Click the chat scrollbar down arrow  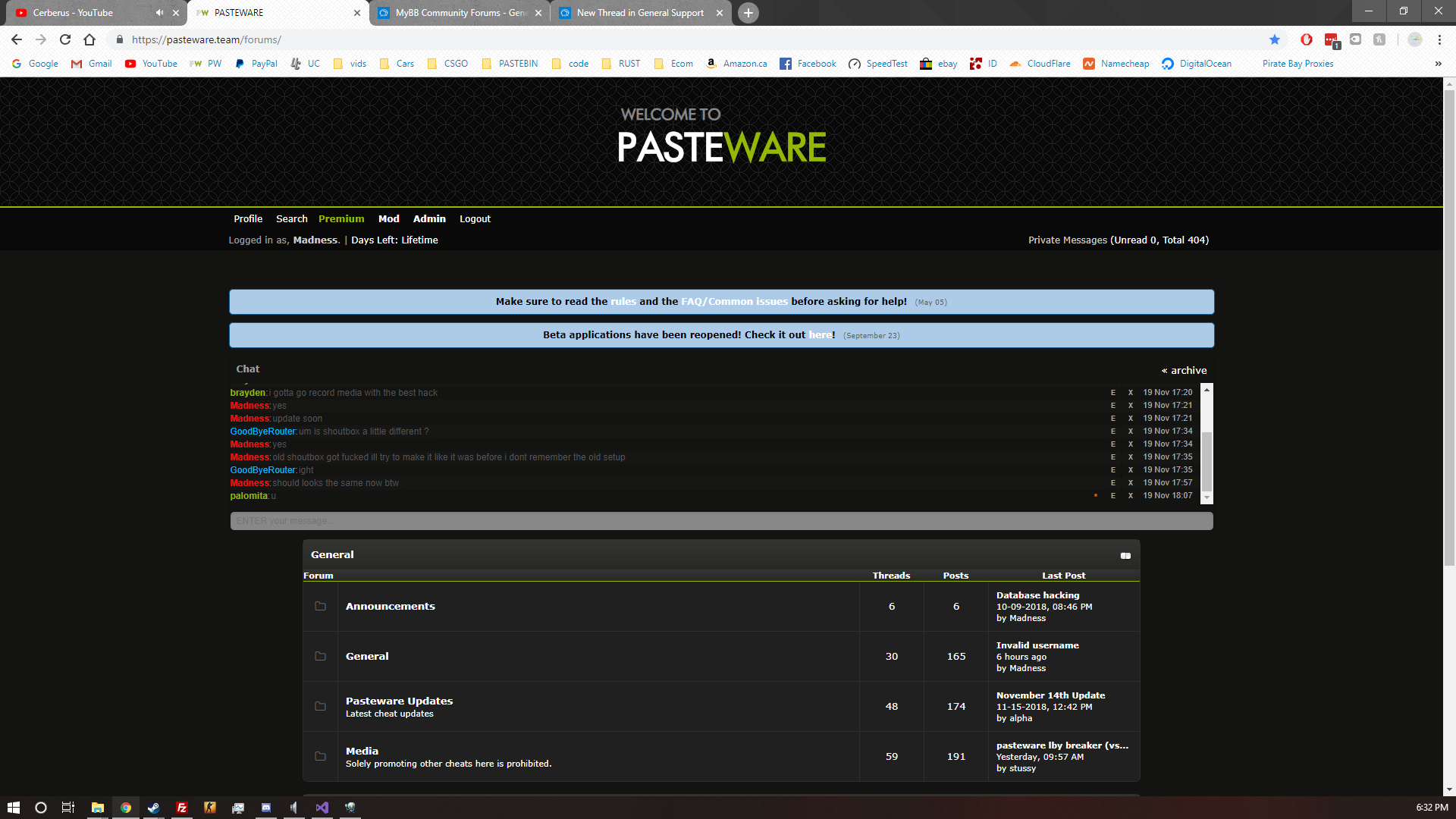[x=1207, y=497]
